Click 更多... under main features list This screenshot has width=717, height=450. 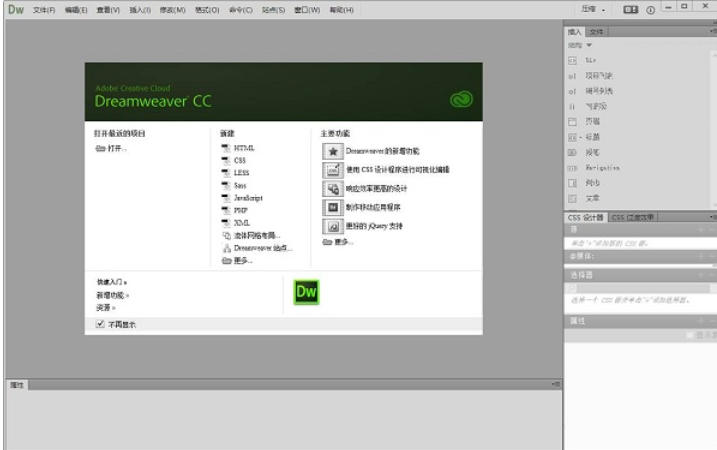[x=338, y=242]
